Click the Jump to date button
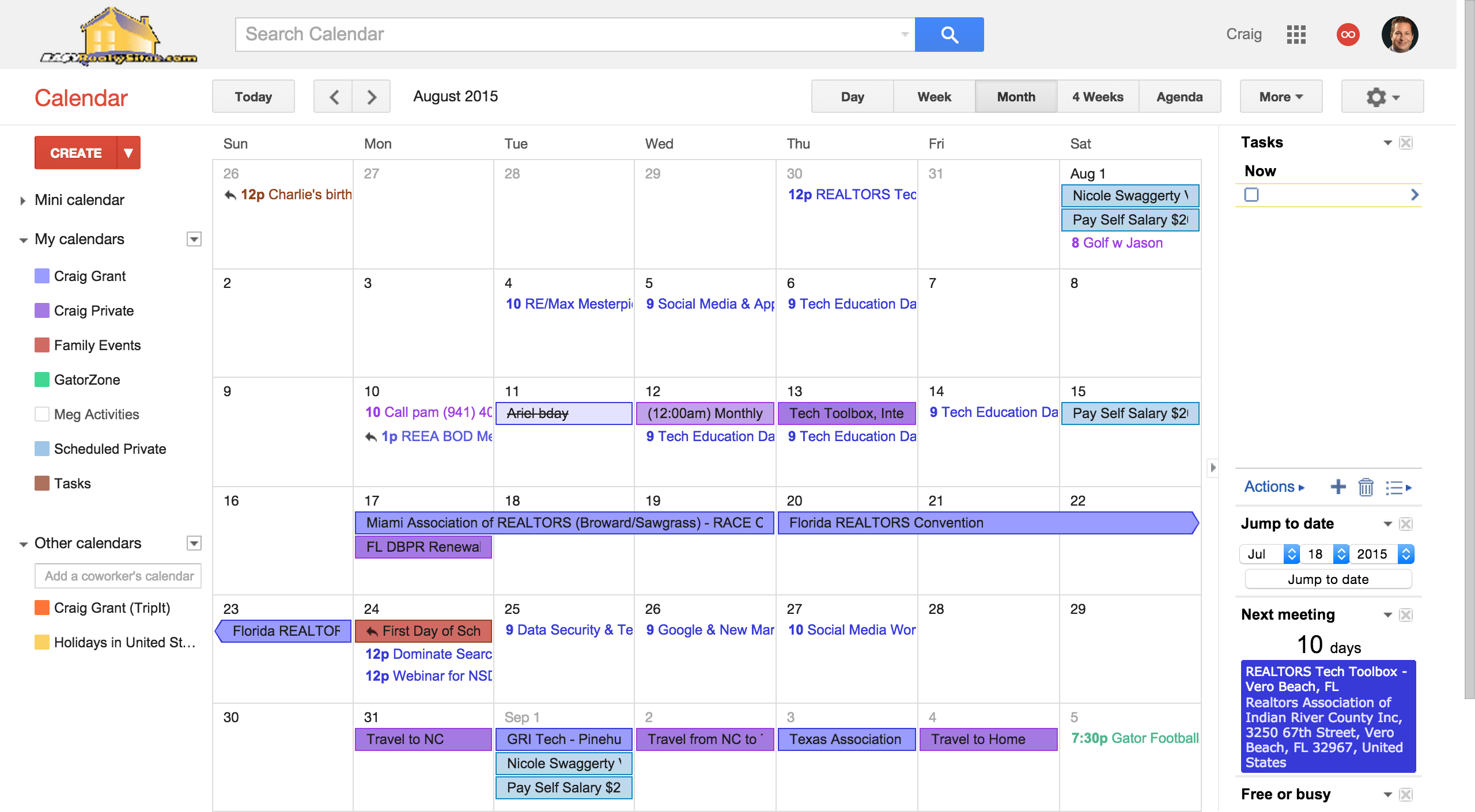 click(x=1328, y=579)
